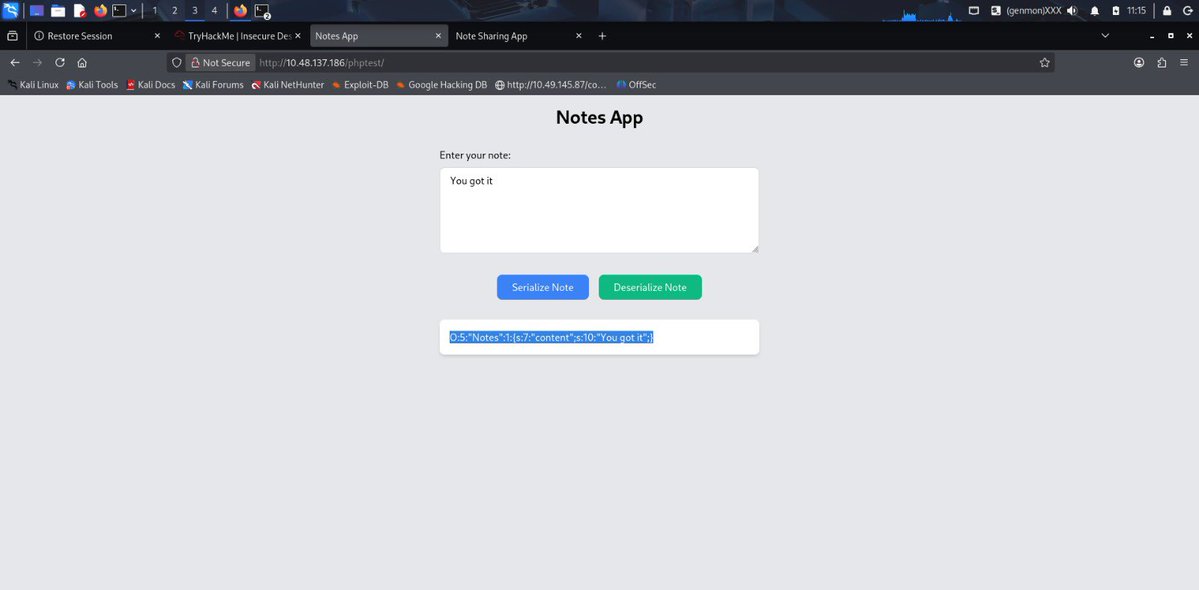Open the display settings tray icon
Screen dimensions: 1199x590
[973, 11]
